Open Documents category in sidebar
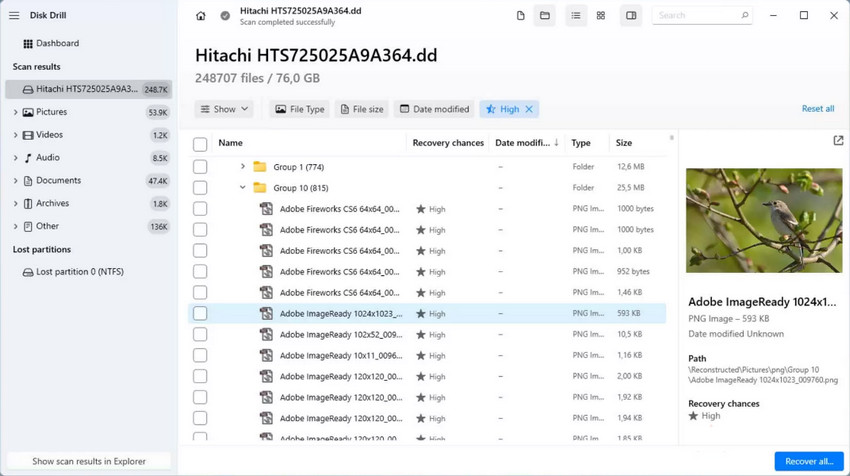 click(x=59, y=181)
